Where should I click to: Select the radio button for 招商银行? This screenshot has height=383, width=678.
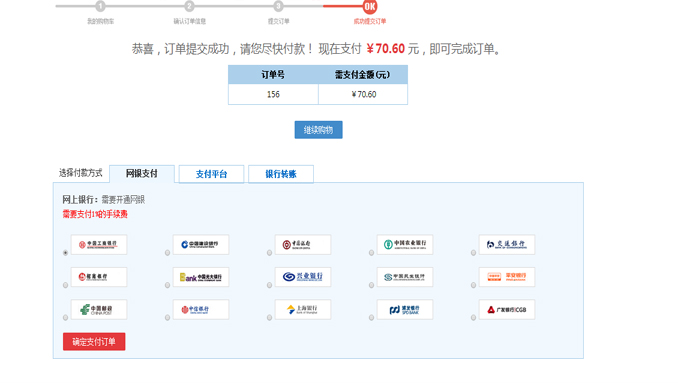pyautogui.click(x=65, y=285)
